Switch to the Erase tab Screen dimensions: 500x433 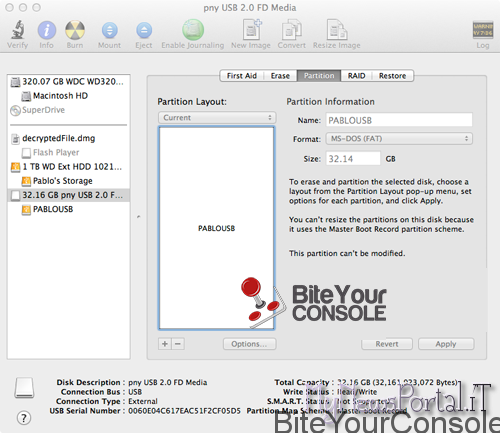(280, 76)
